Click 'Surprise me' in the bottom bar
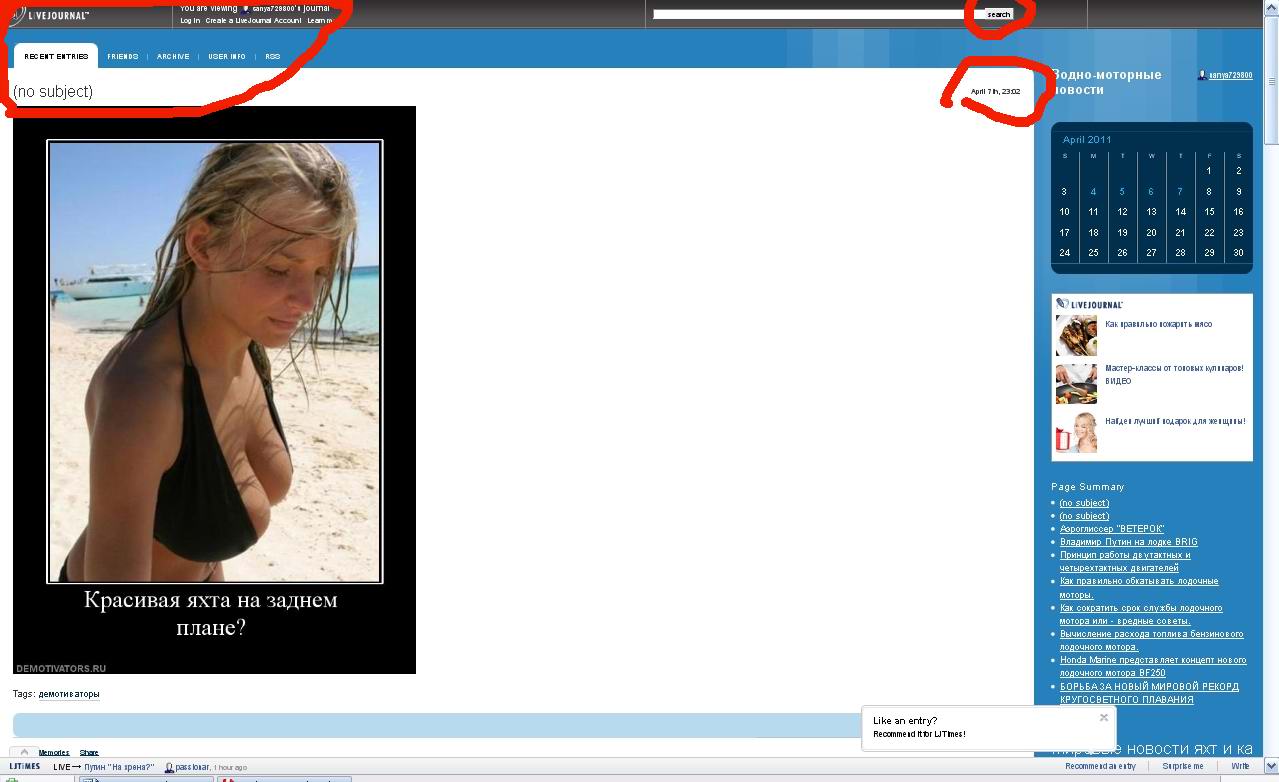The height and width of the screenshot is (782, 1279). coord(1182,767)
